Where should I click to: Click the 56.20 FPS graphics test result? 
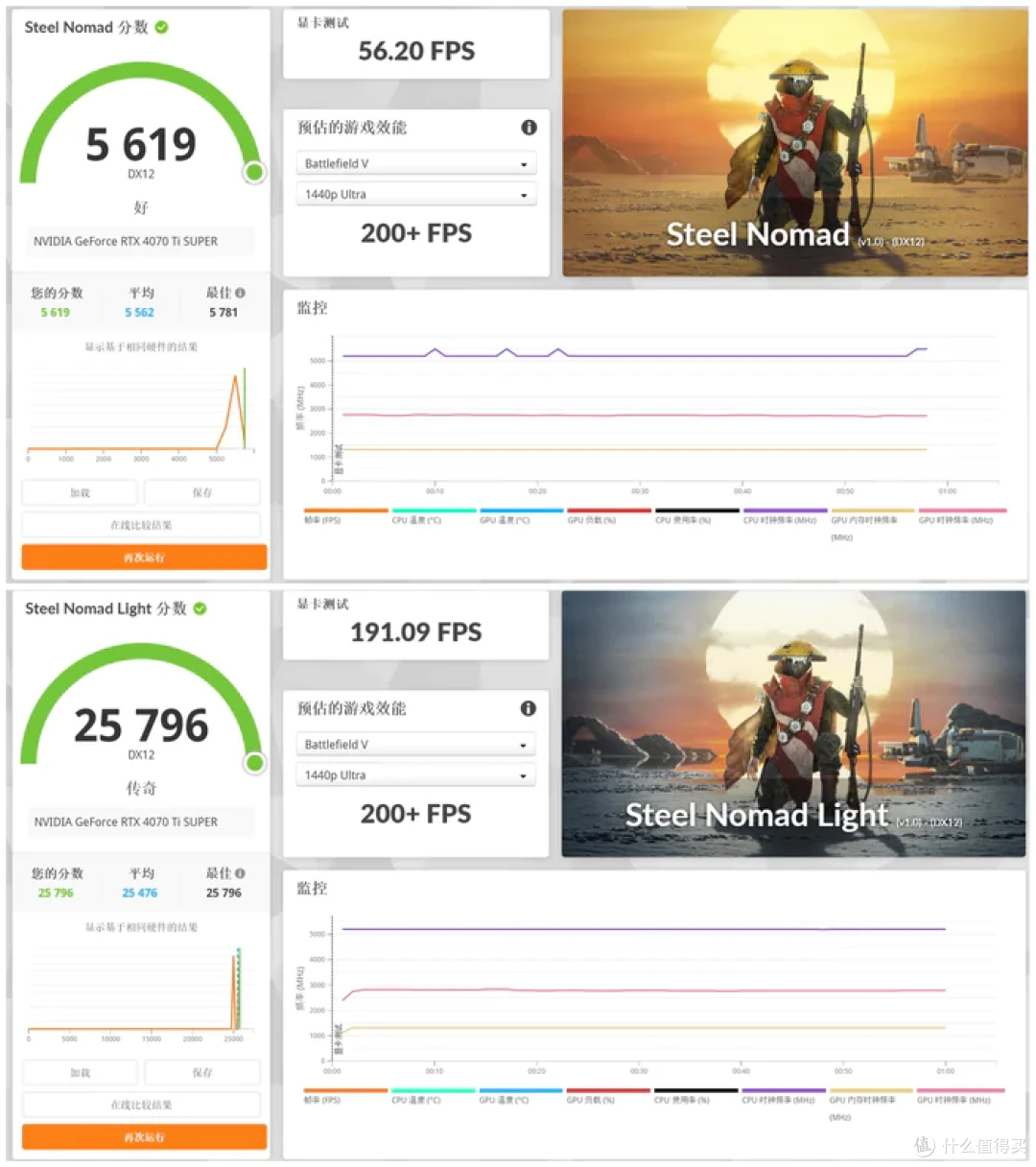(416, 51)
